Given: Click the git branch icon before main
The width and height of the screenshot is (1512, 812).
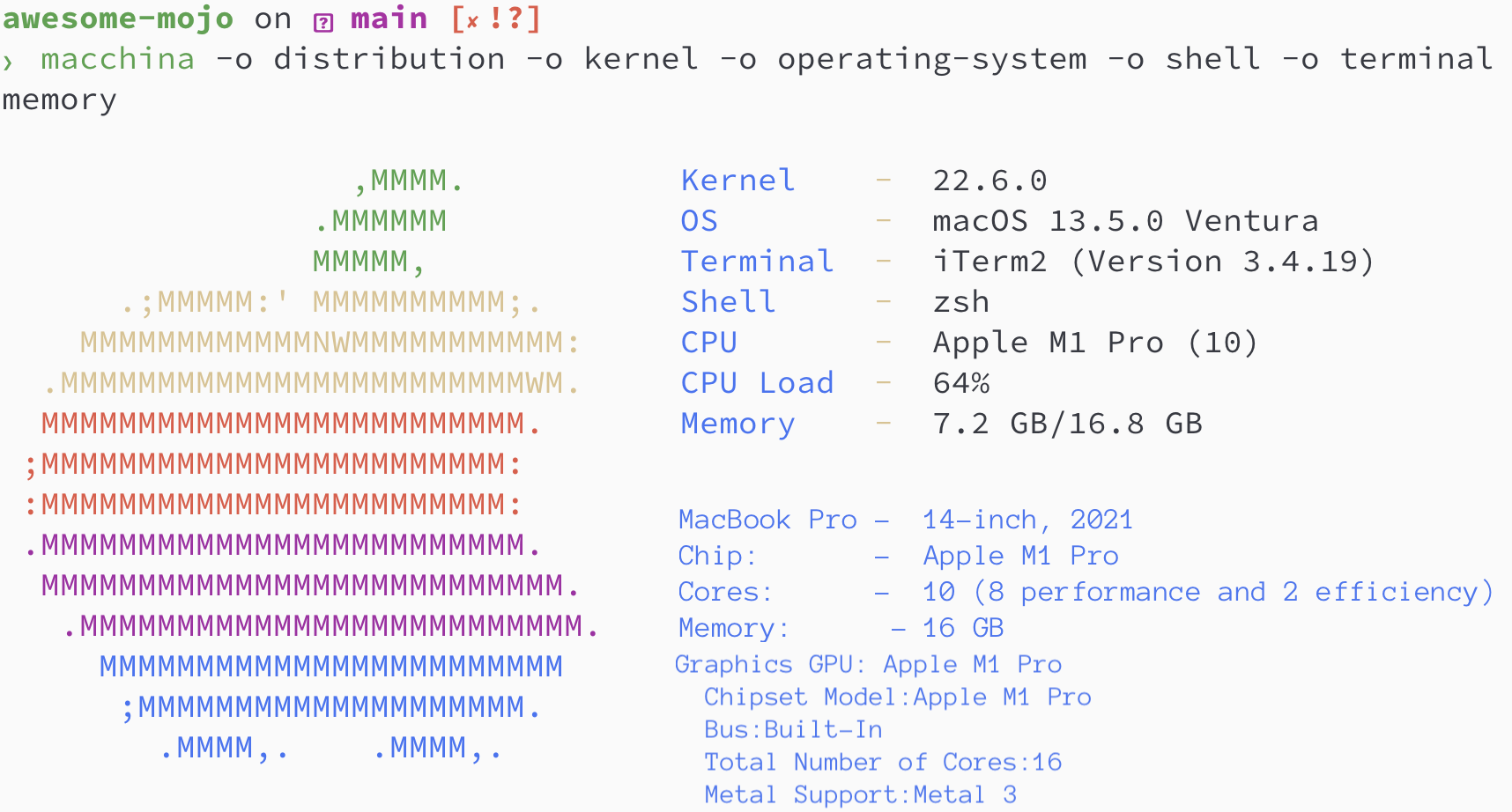Looking at the screenshot, I should tap(323, 22).
